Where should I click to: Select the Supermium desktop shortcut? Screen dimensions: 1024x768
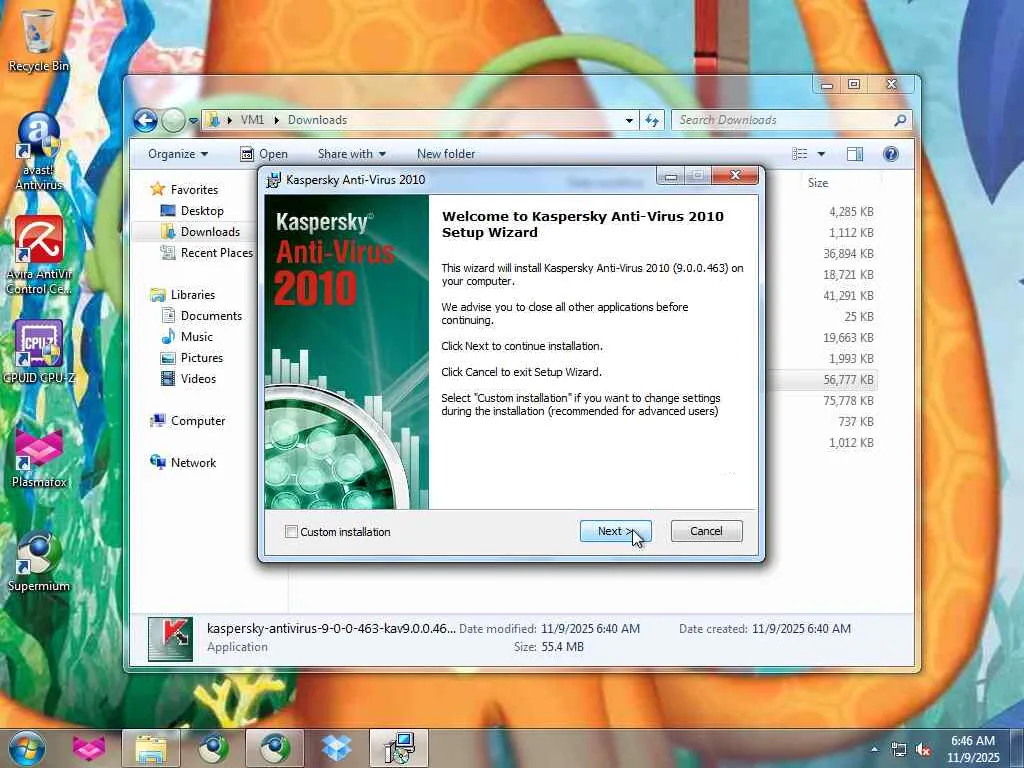click(x=39, y=562)
